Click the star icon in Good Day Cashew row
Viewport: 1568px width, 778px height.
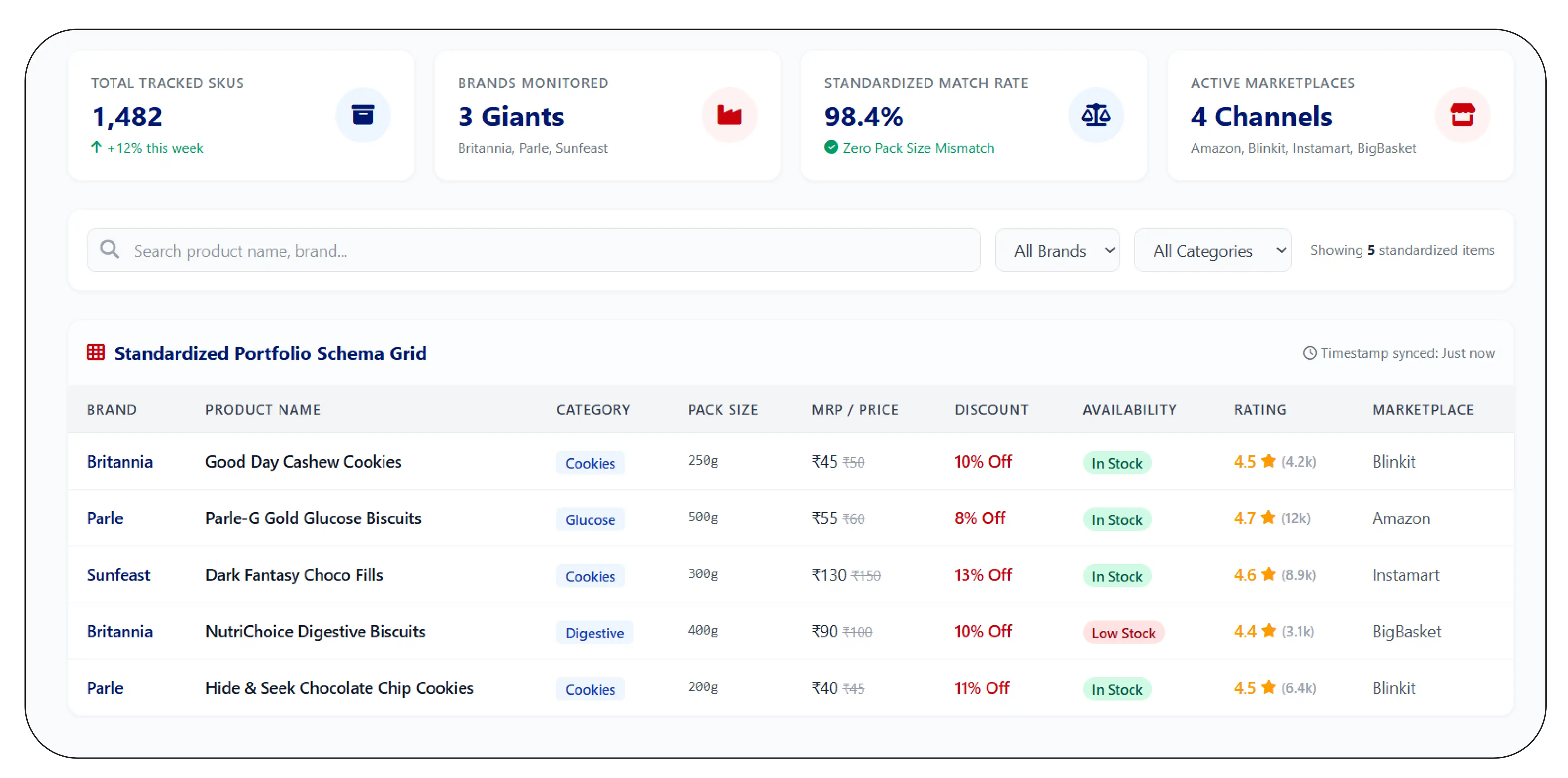pos(1268,461)
